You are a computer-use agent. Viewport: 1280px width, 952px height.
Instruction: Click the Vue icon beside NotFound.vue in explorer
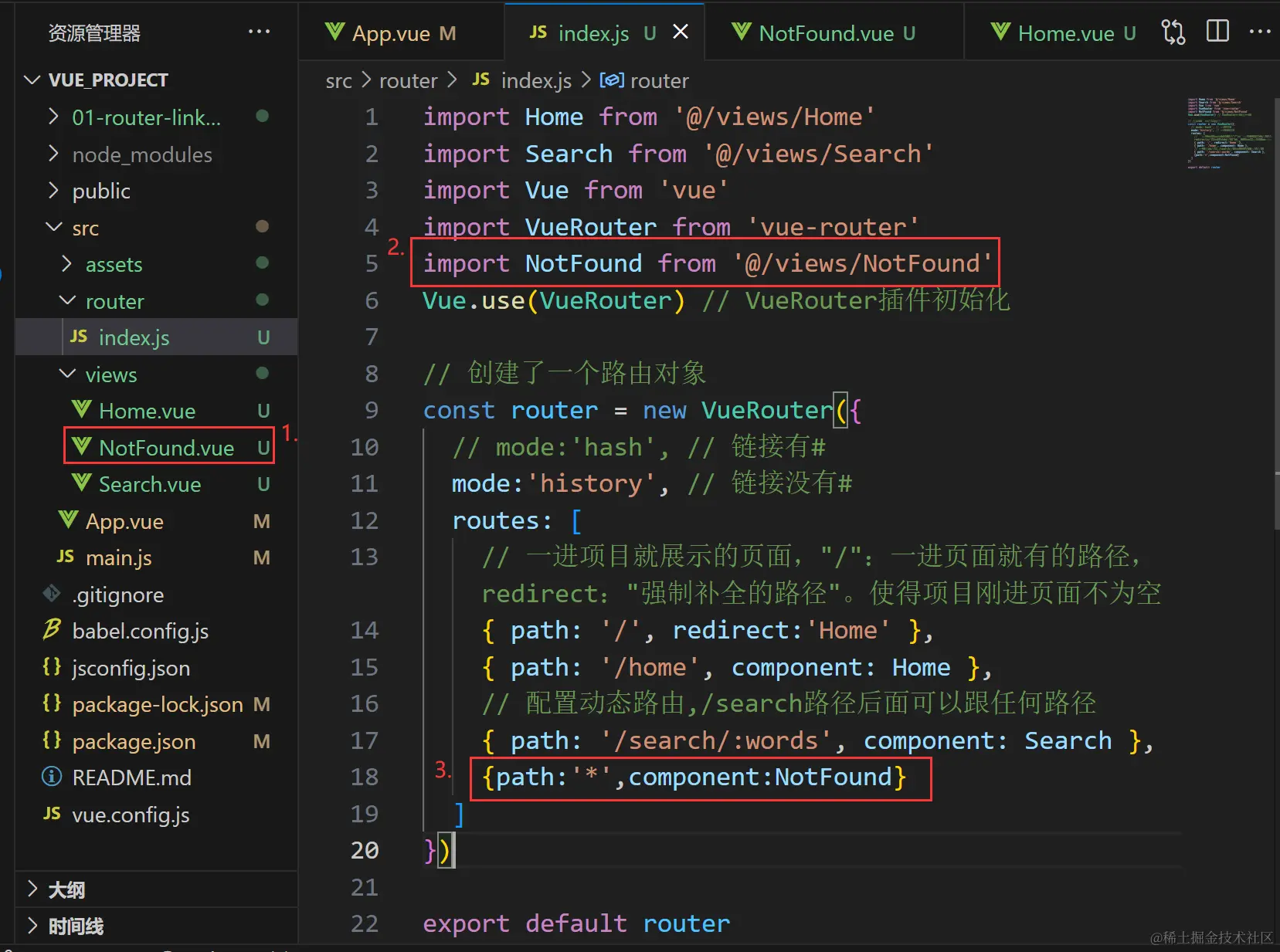click(x=81, y=446)
